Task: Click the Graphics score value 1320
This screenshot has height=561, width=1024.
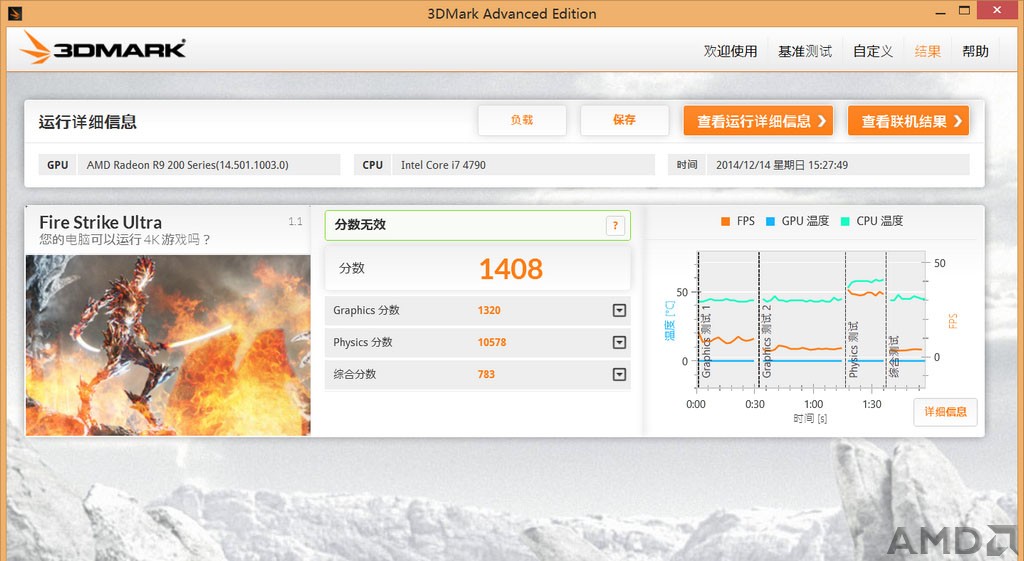Action: coord(489,310)
